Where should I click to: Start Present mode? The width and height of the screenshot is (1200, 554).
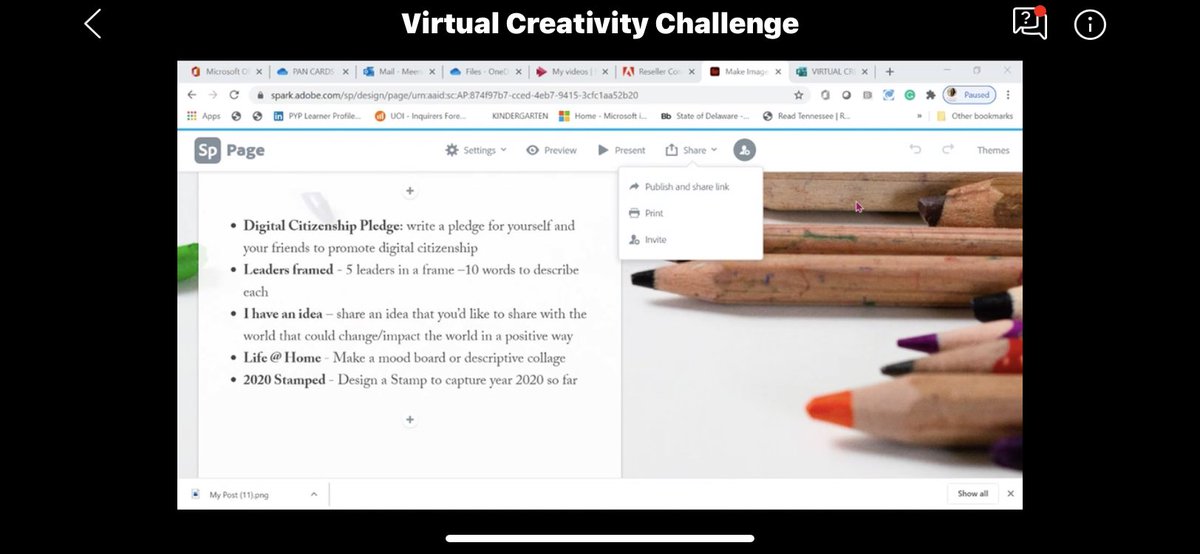[621, 150]
